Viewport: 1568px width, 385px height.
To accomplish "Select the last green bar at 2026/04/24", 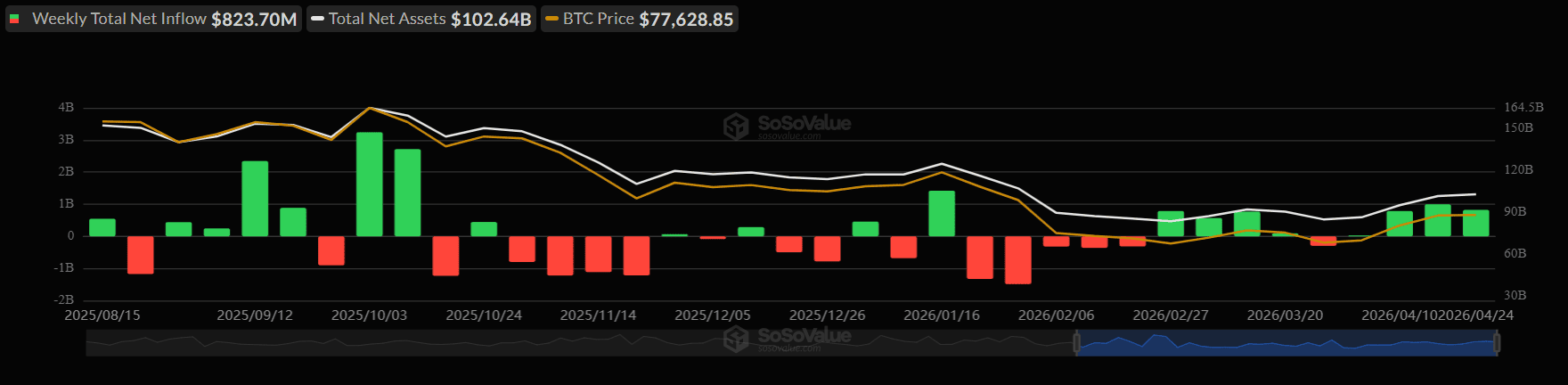I will point(1476,223).
